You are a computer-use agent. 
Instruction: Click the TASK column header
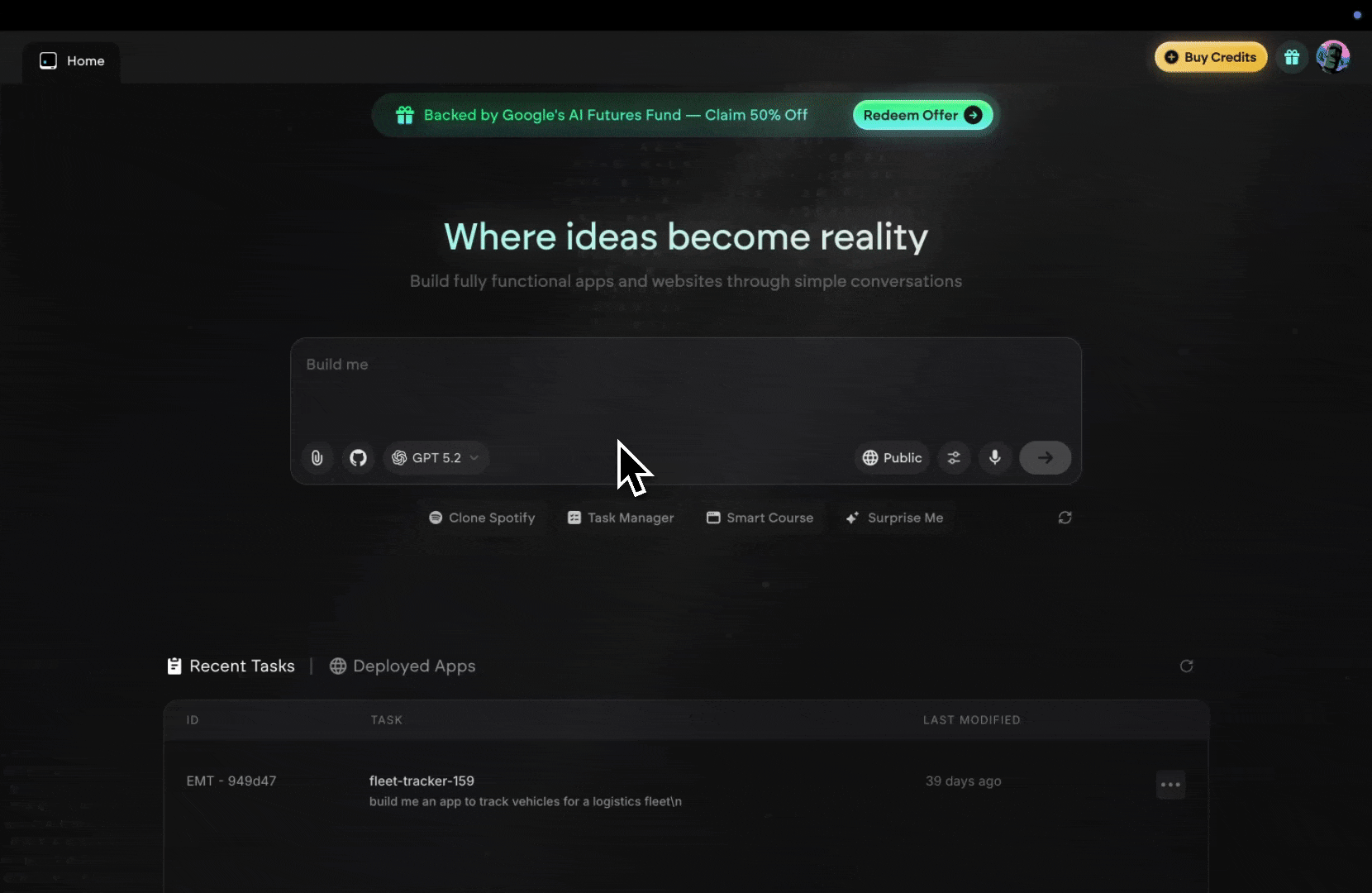(x=386, y=720)
